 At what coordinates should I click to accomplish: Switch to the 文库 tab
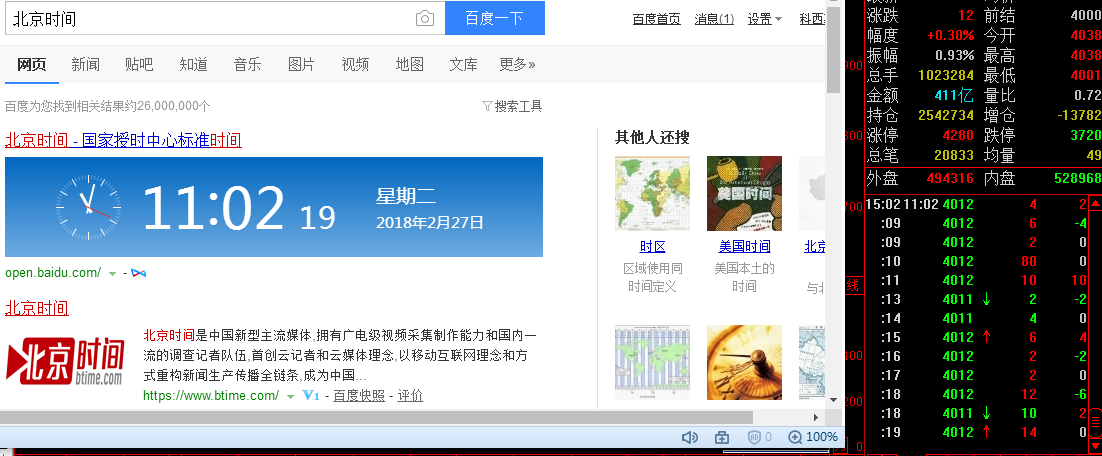click(464, 65)
